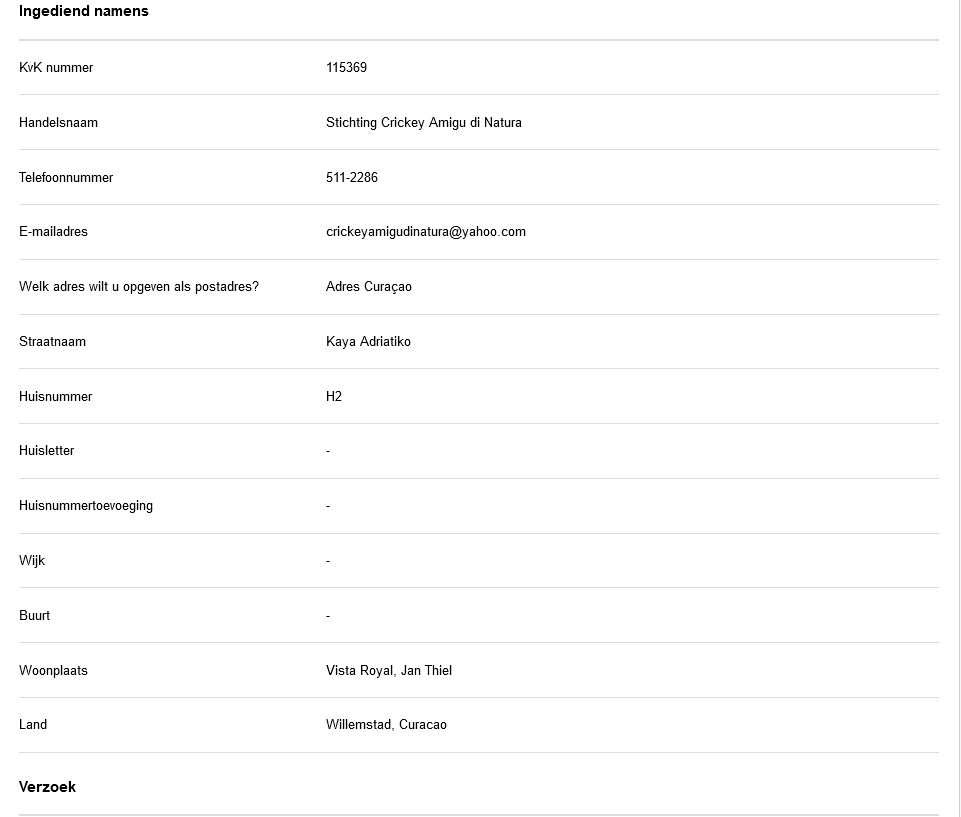Click the 'Welk adres wilt u opgeven als postadres?' question
Screen dimensions: 961x817
[x=138, y=287]
